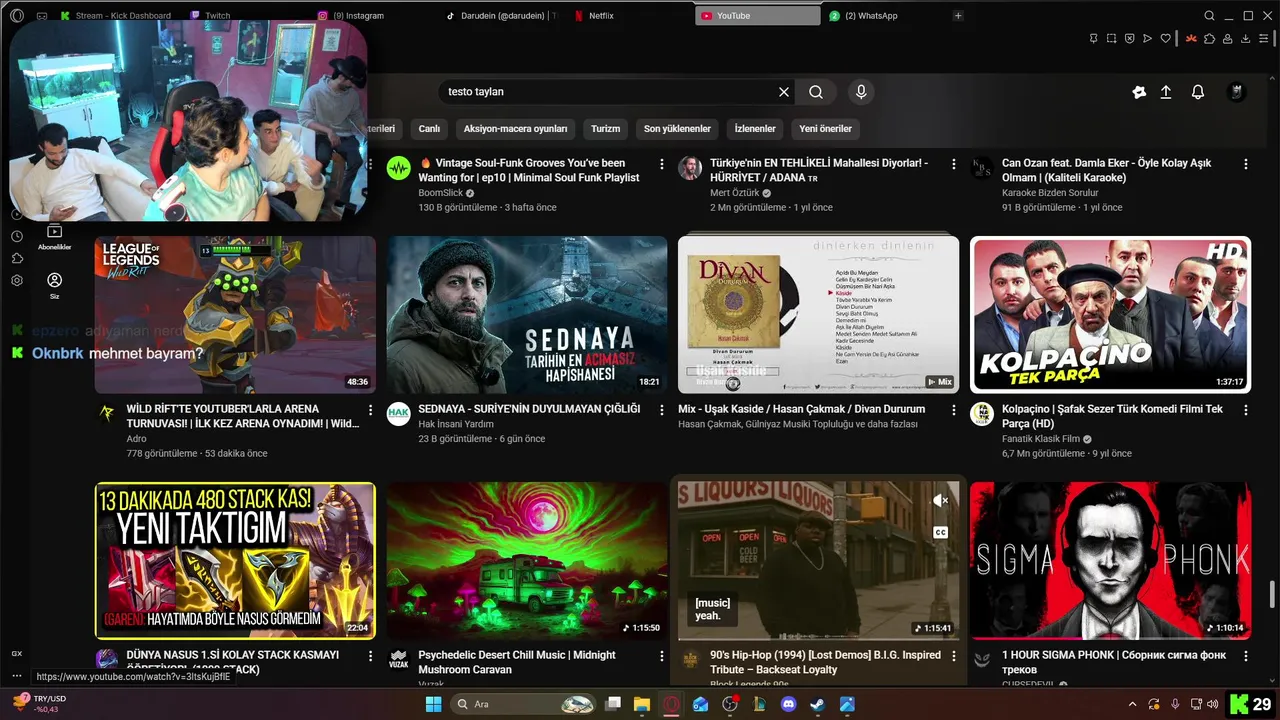Open options for Psychedelic Desert Chill Music

click(661, 656)
